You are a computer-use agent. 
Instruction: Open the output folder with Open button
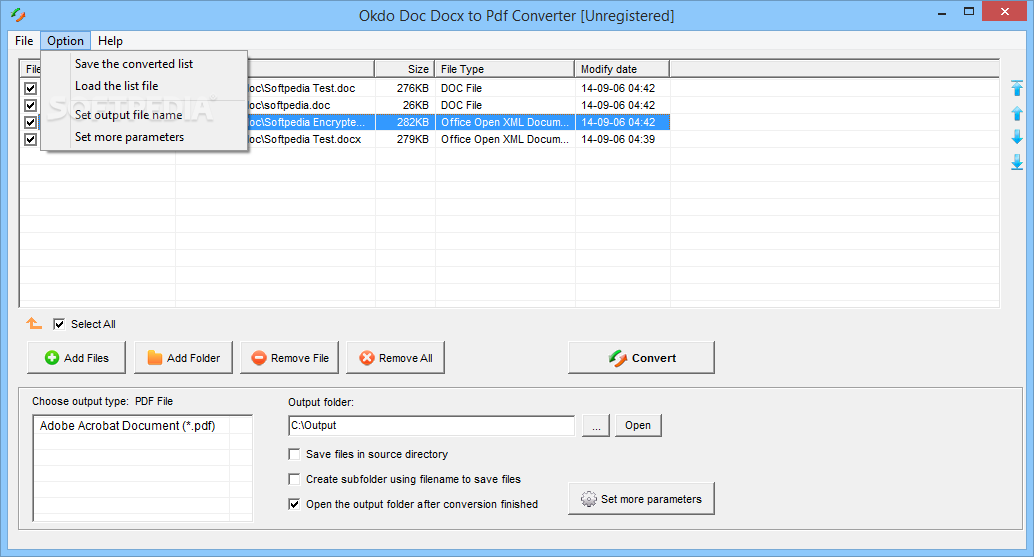pos(638,426)
